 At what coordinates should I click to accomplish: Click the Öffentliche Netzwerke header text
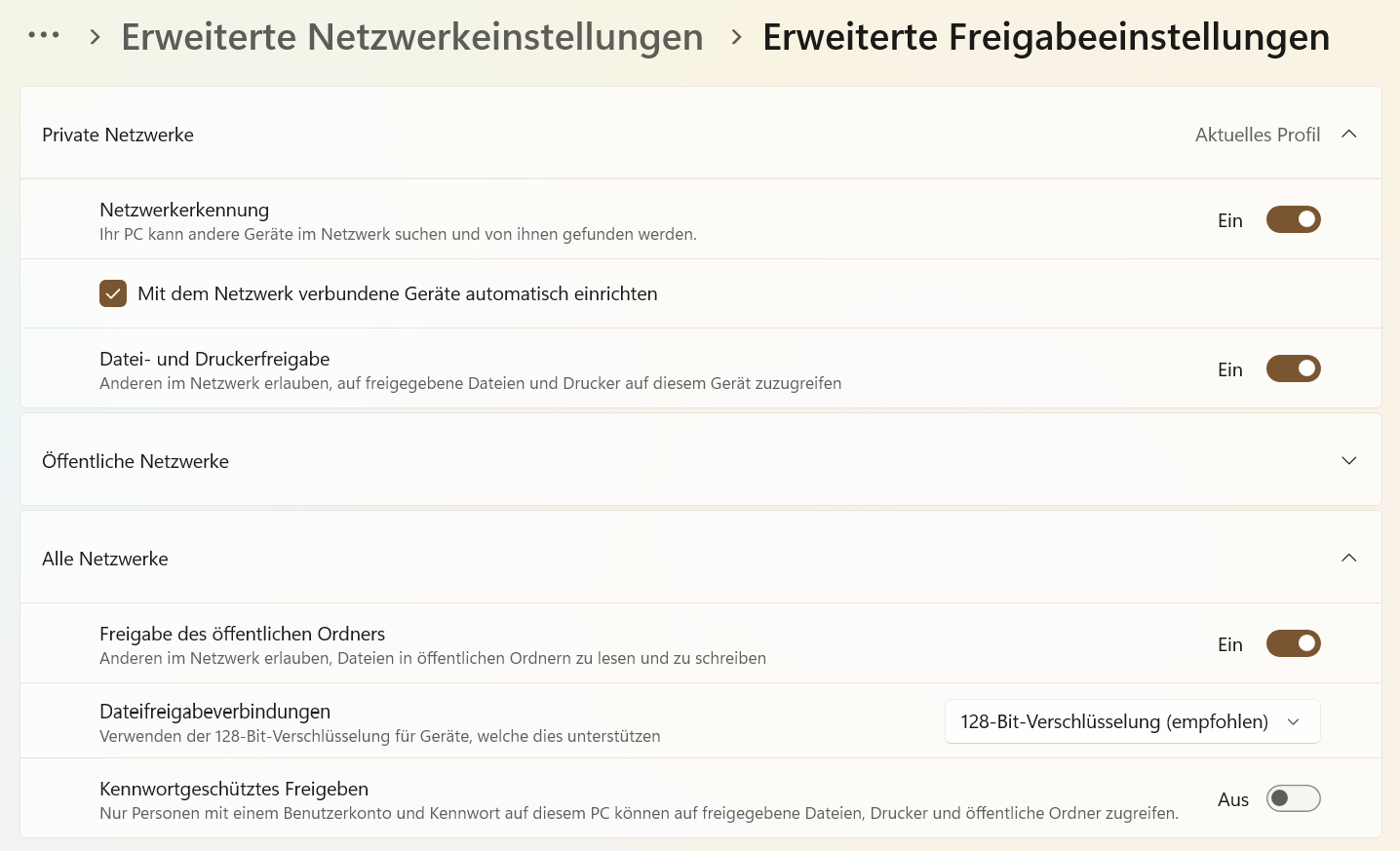pyautogui.click(x=136, y=461)
